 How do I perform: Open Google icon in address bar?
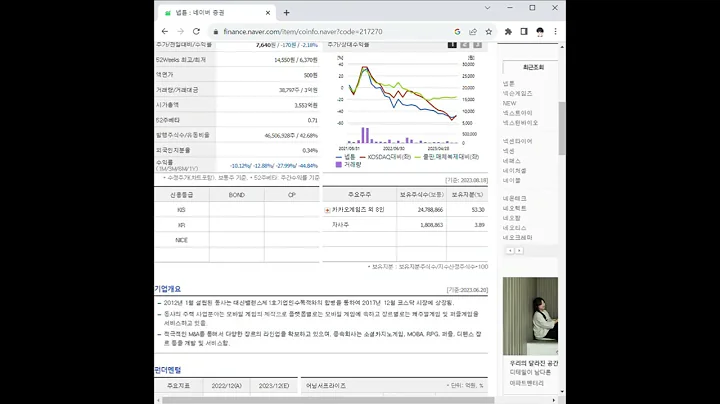[x=457, y=32]
